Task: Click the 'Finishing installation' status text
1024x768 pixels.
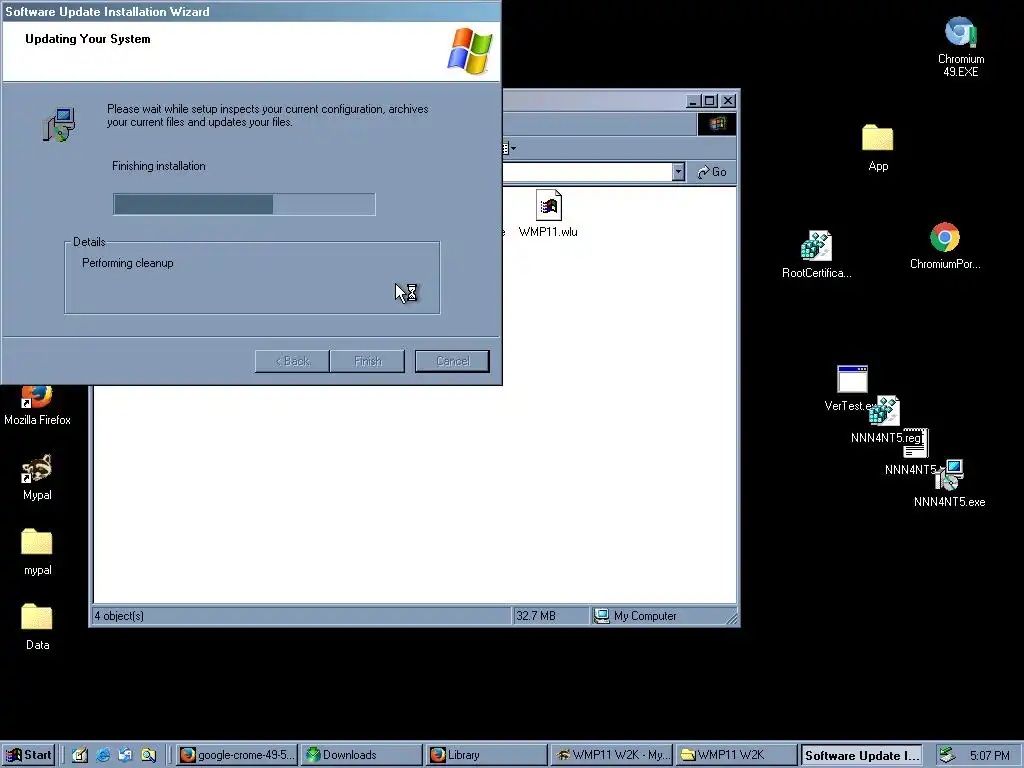Action: pos(159,166)
